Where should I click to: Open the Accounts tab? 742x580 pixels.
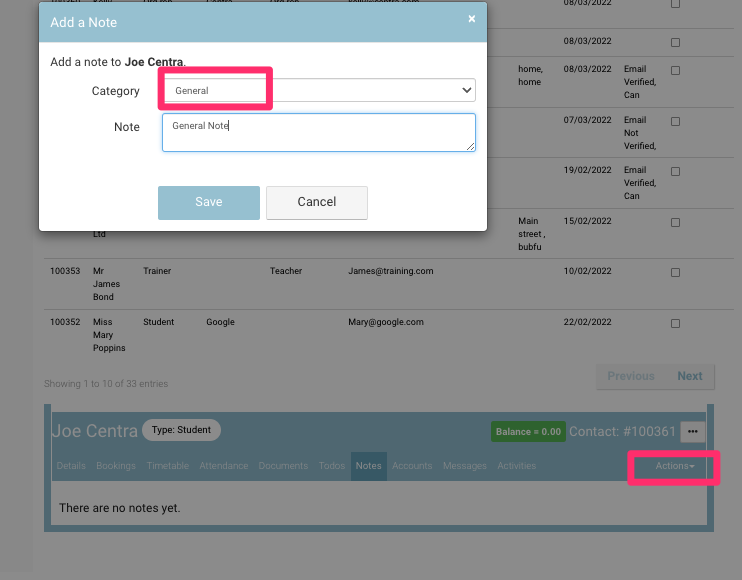coord(412,466)
